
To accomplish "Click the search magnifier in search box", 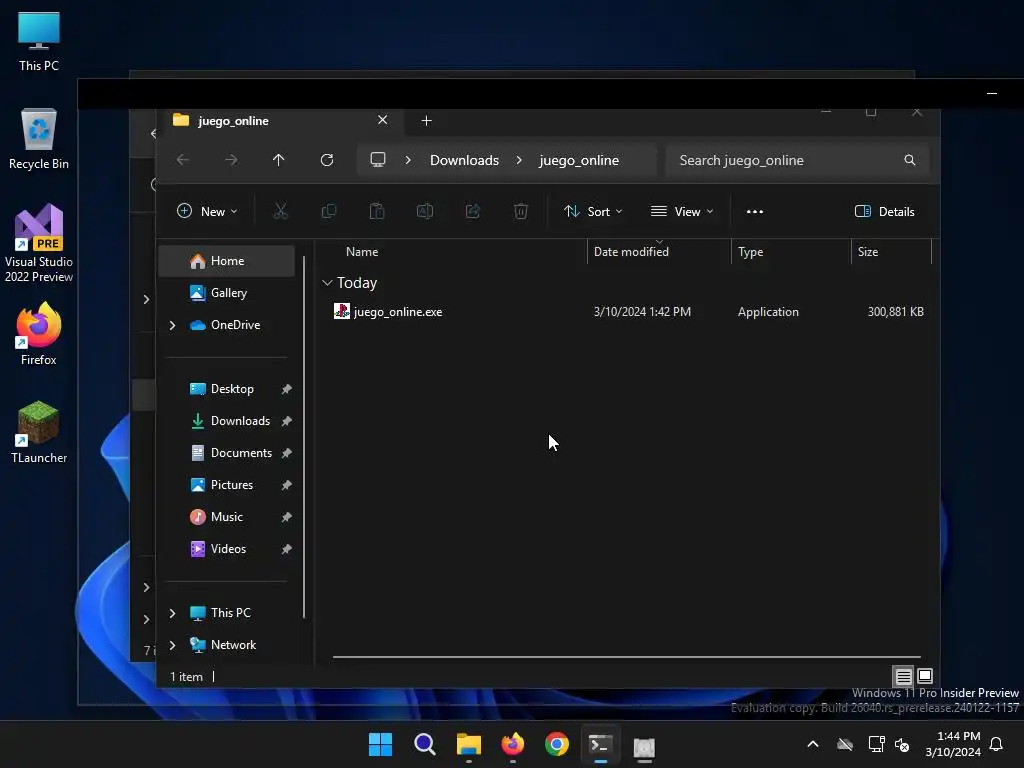I will [x=909, y=160].
